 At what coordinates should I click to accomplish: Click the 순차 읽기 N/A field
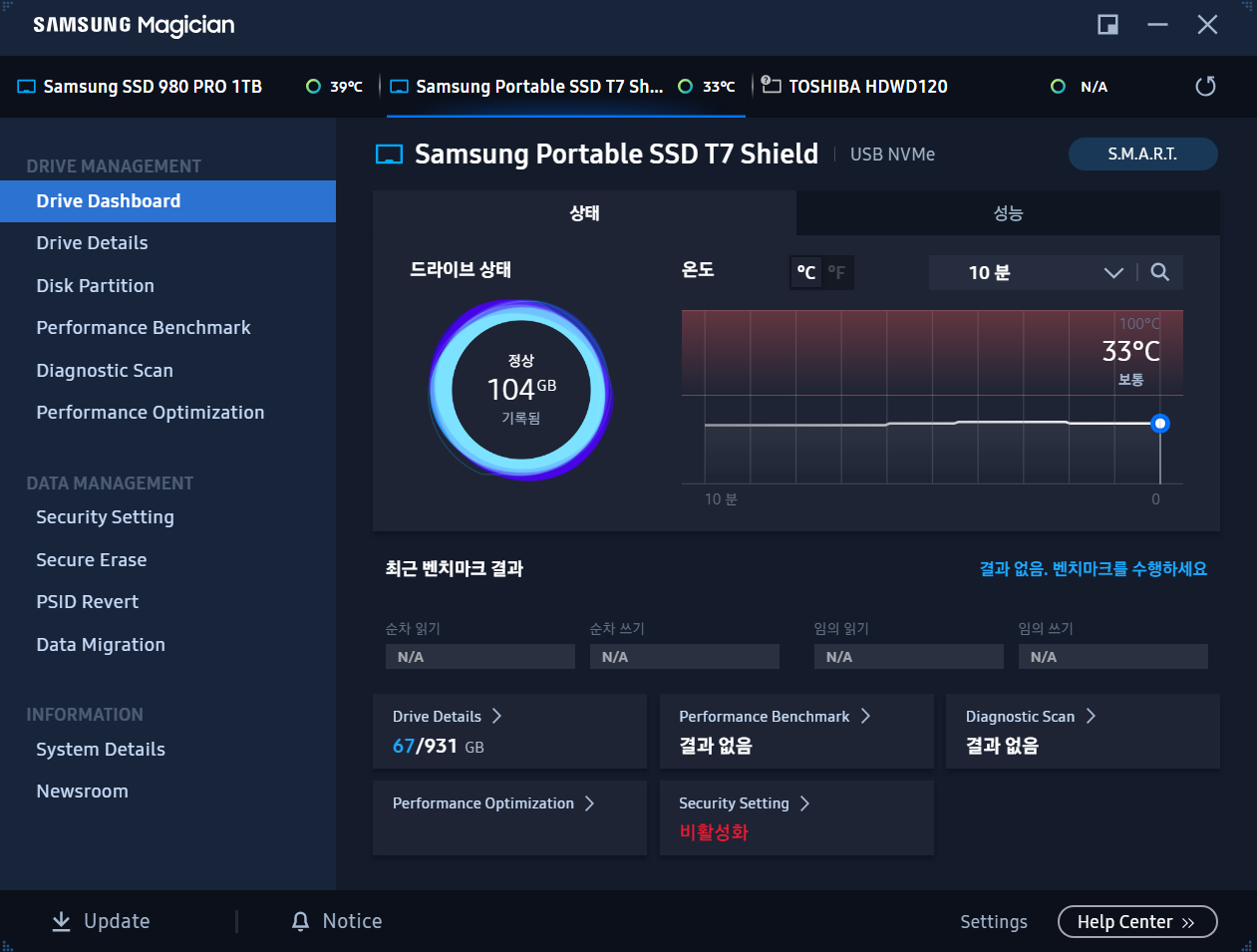coord(480,657)
